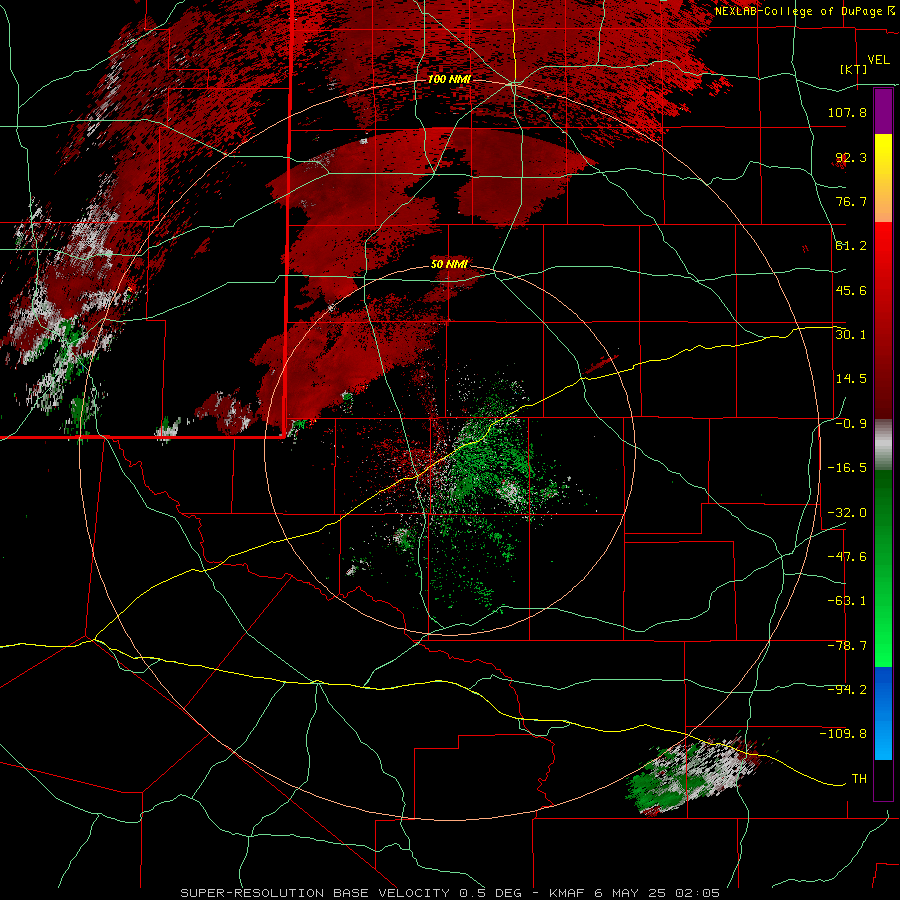Click the VEL legend title

(x=878, y=60)
